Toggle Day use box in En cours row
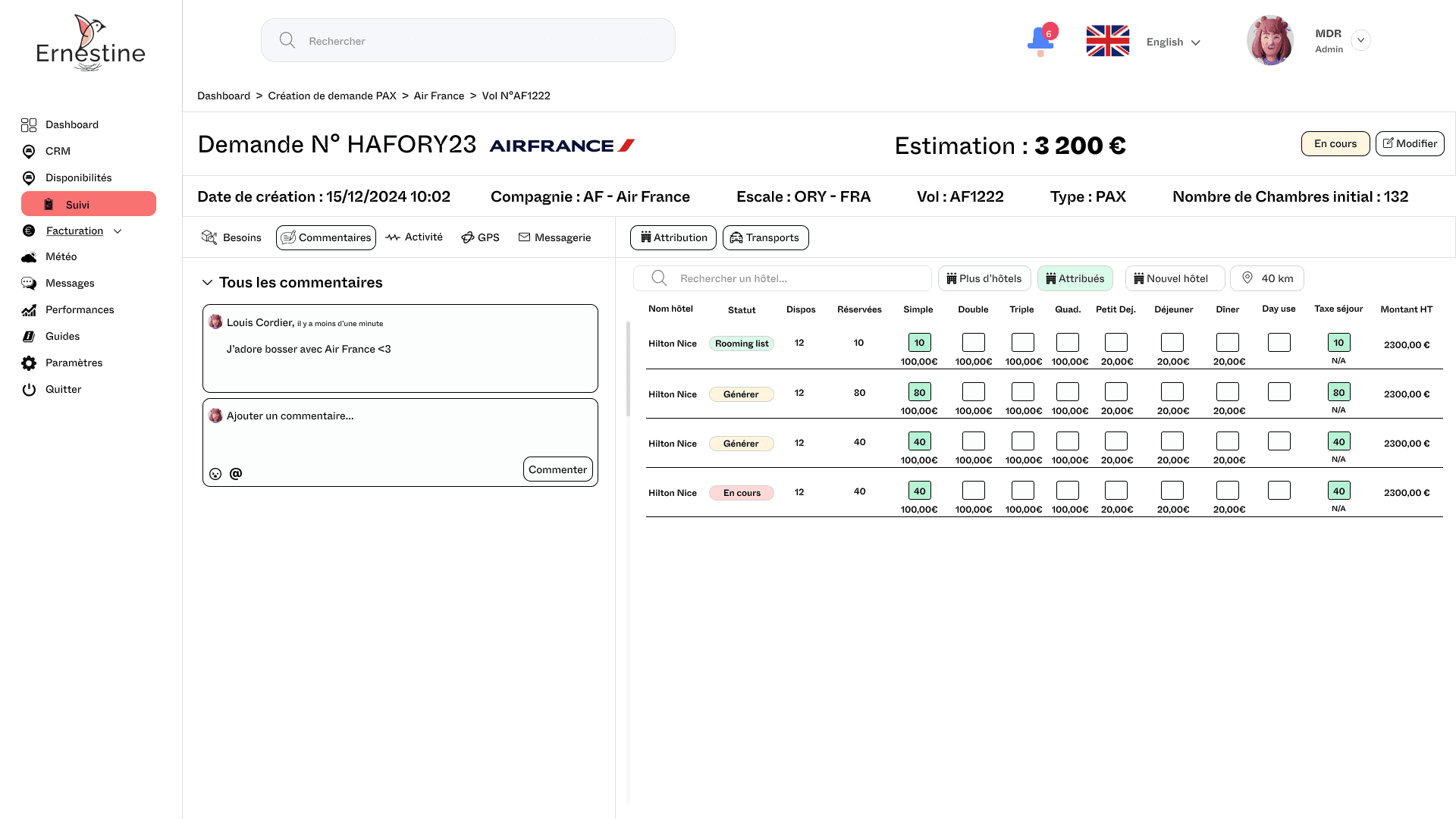Image resolution: width=1456 pixels, height=819 pixels. (1279, 491)
